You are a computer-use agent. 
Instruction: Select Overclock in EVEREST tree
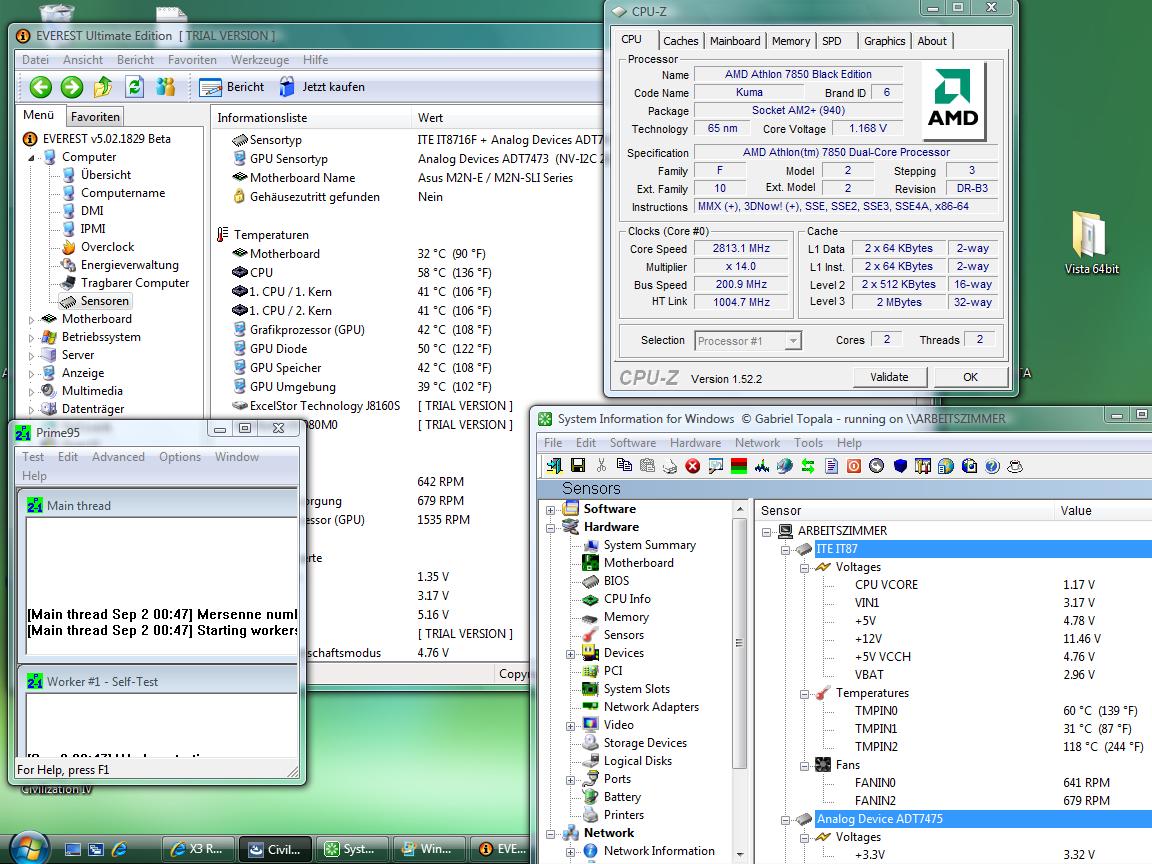107,247
